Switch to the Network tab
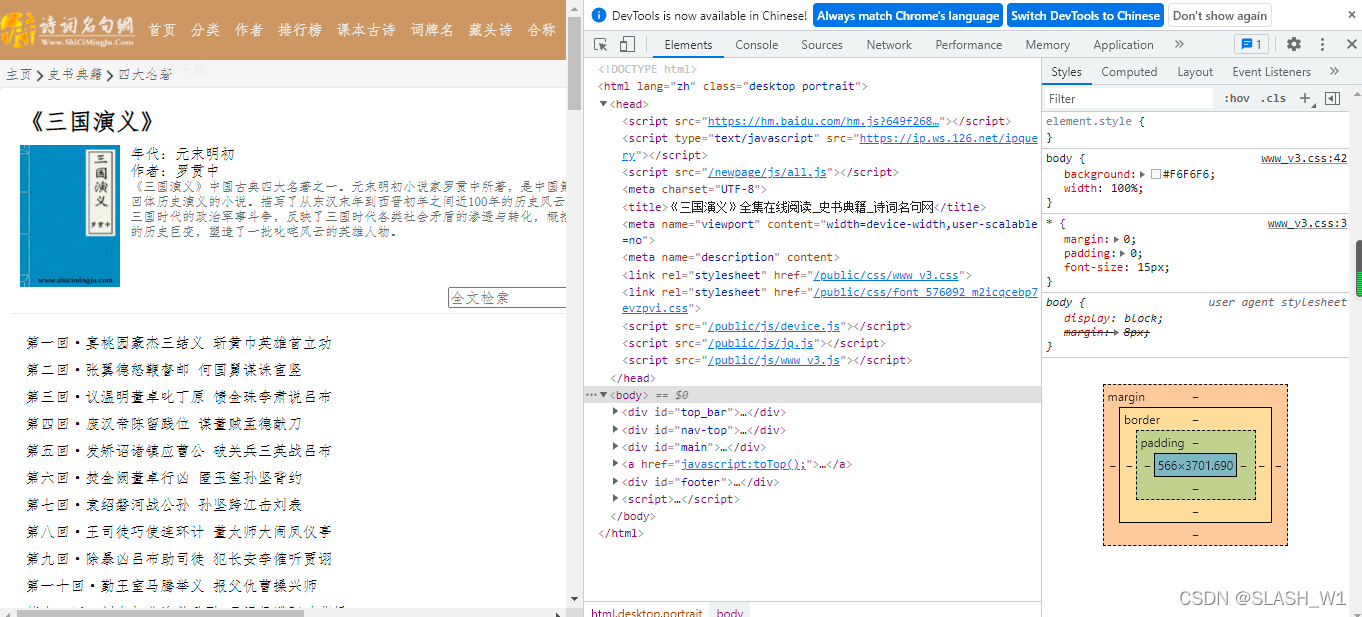This screenshot has height=617, width=1362. 889,44
